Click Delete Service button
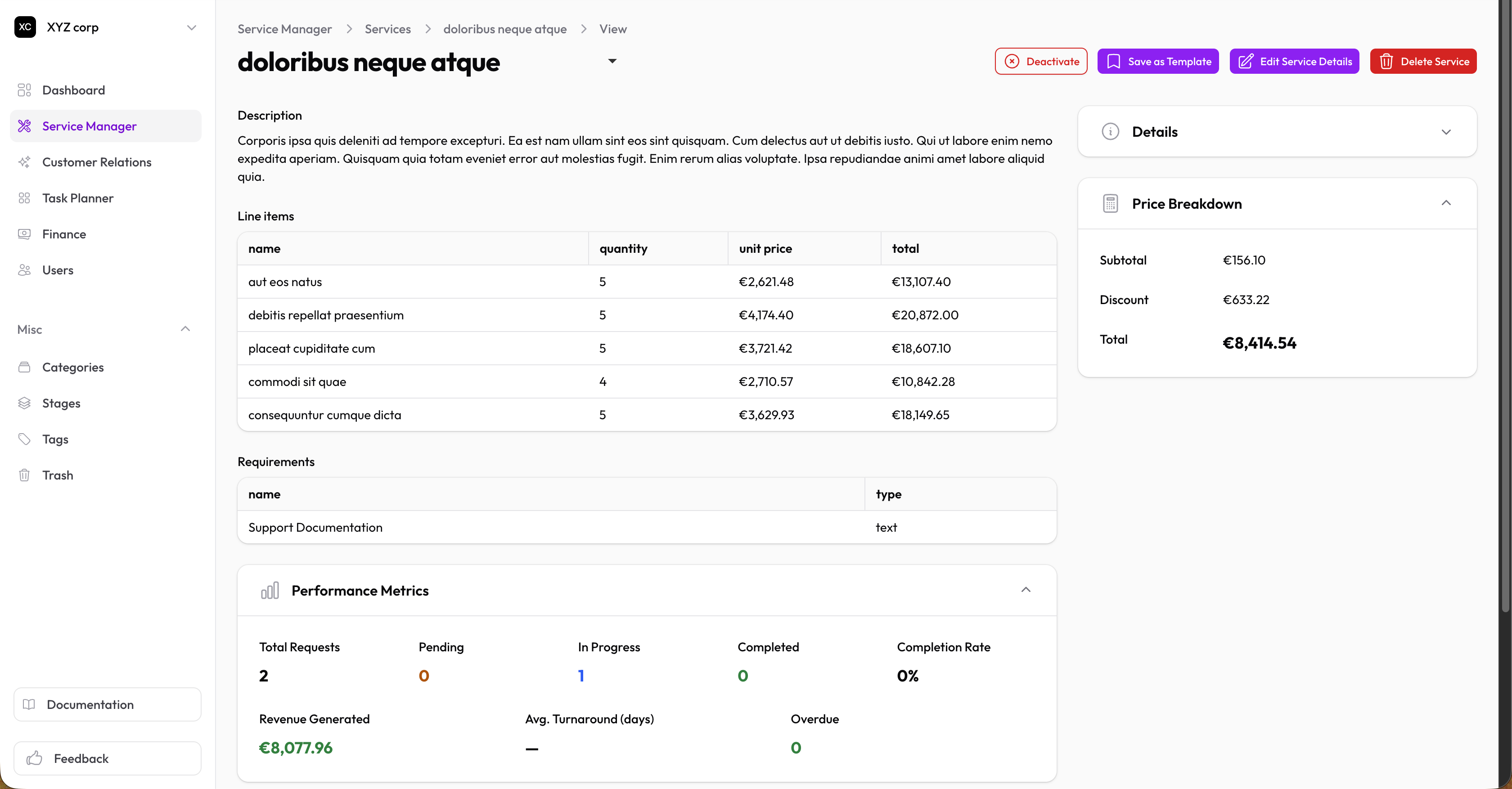 click(1423, 62)
